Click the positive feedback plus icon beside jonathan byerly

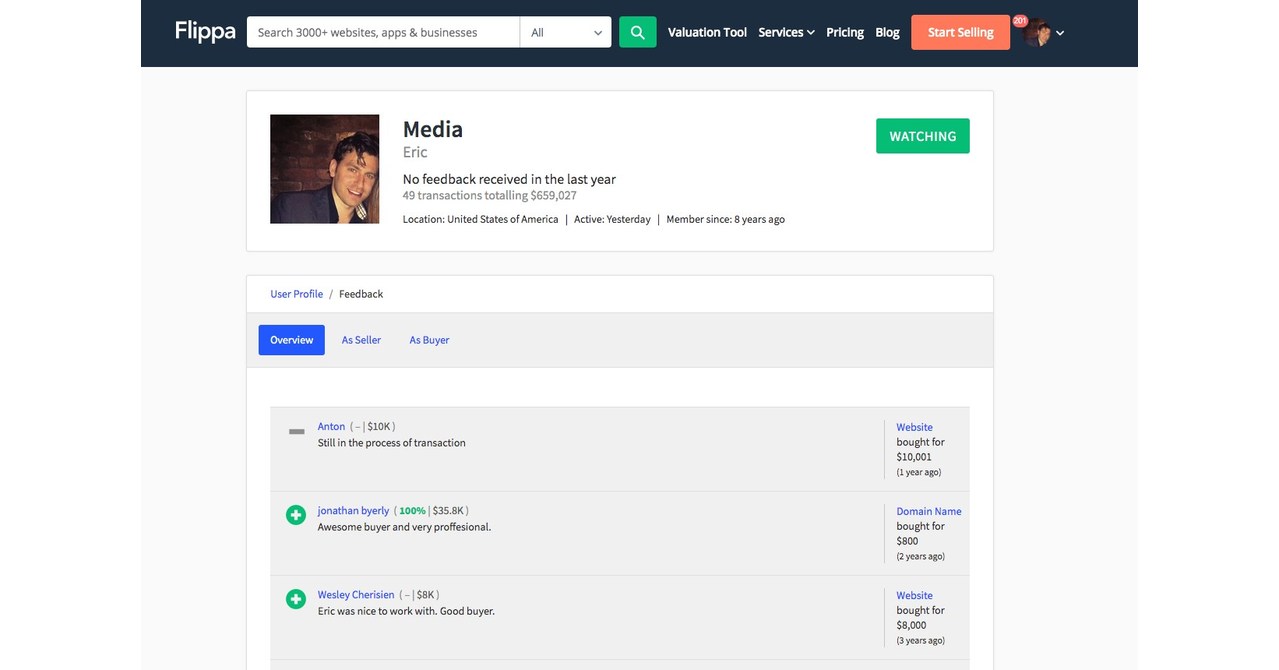[x=295, y=514]
